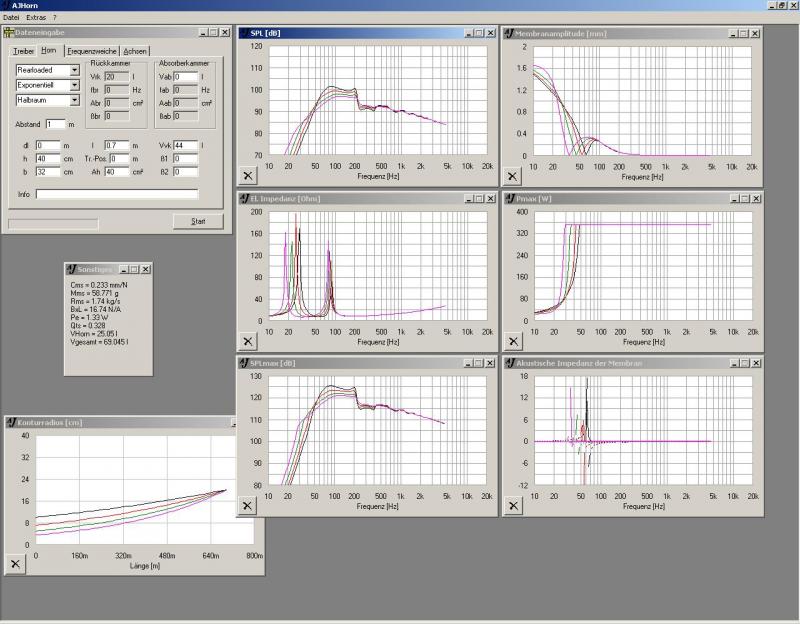
Task: Select the Achsen tab
Action: pyautogui.click(x=135, y=51)
